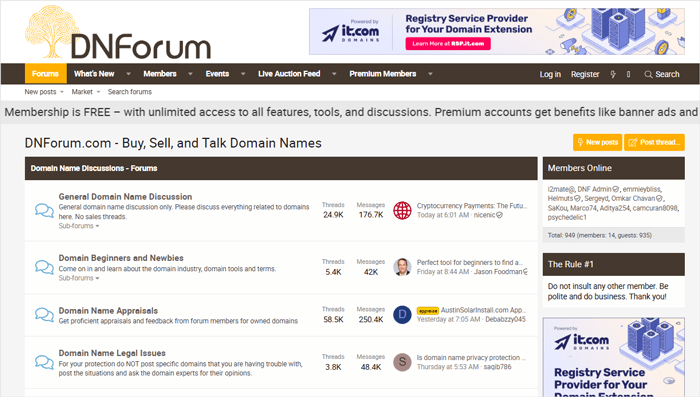Click Domain Name Discussions - Forums category header
The height and width of the screenshot is (397, 700).
point(94,168)
